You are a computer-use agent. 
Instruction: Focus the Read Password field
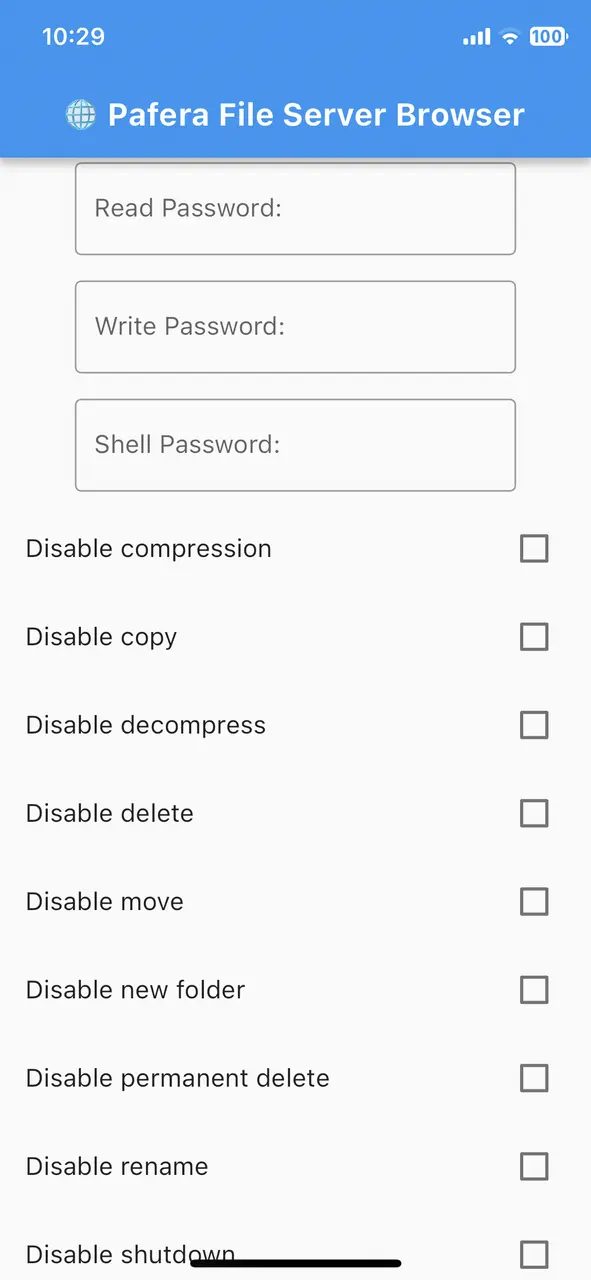point(295,209)
